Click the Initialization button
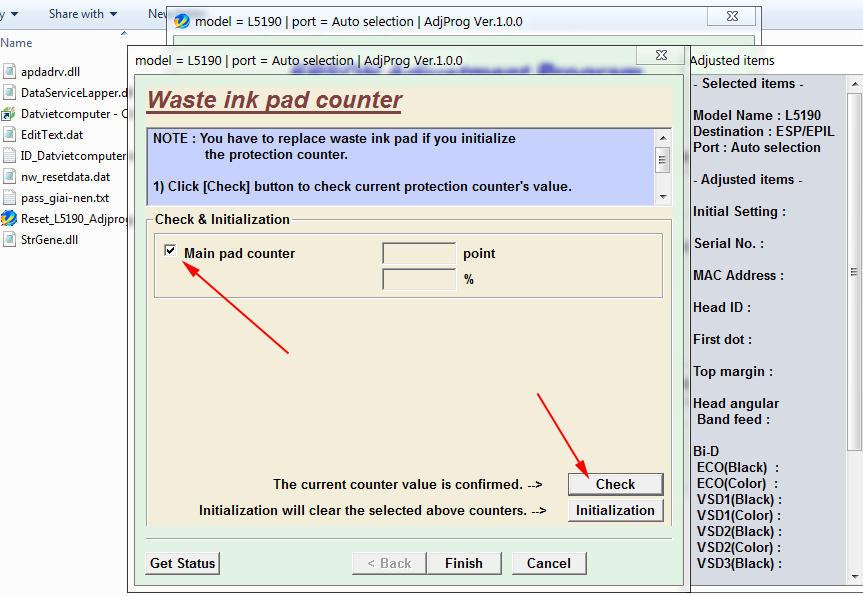The height and width of the screenshot is (596, 863). tap(615, 510)
